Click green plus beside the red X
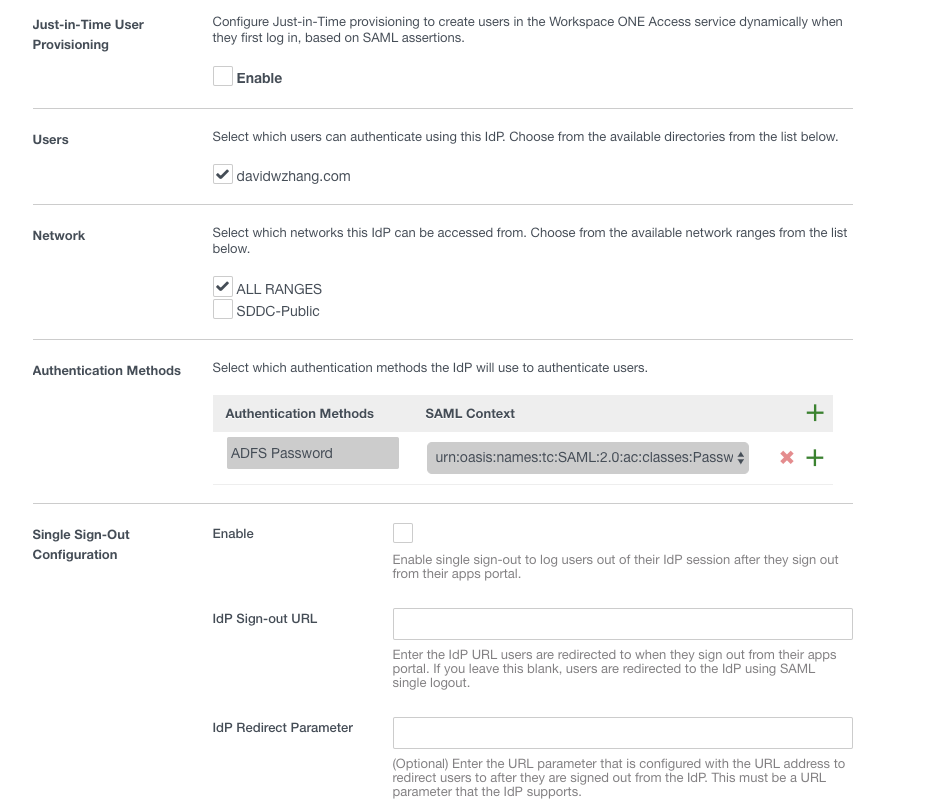This screenshot has height=799, width=949. [x=815, y=457]
